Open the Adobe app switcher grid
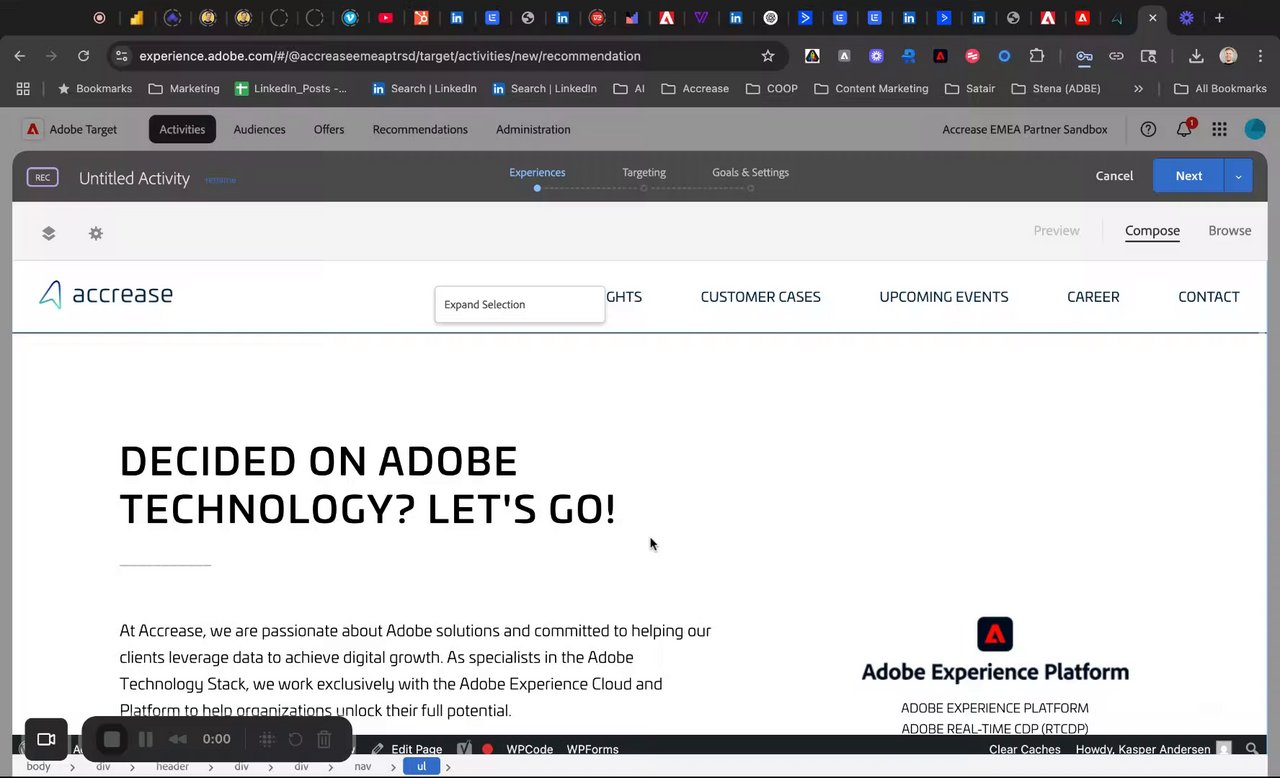Screen dimensions: 1280x778 pyautogui.click(x=1219, y=129)
